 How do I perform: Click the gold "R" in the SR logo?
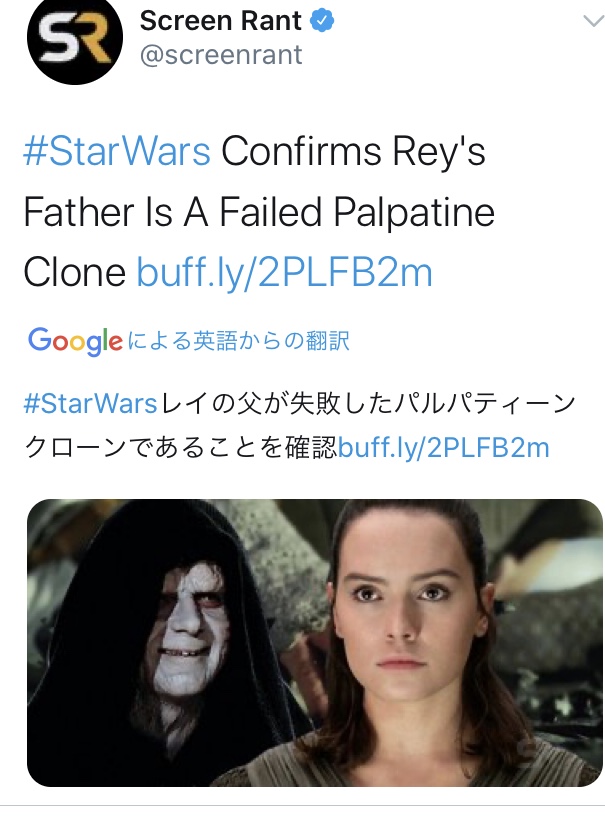90,40
